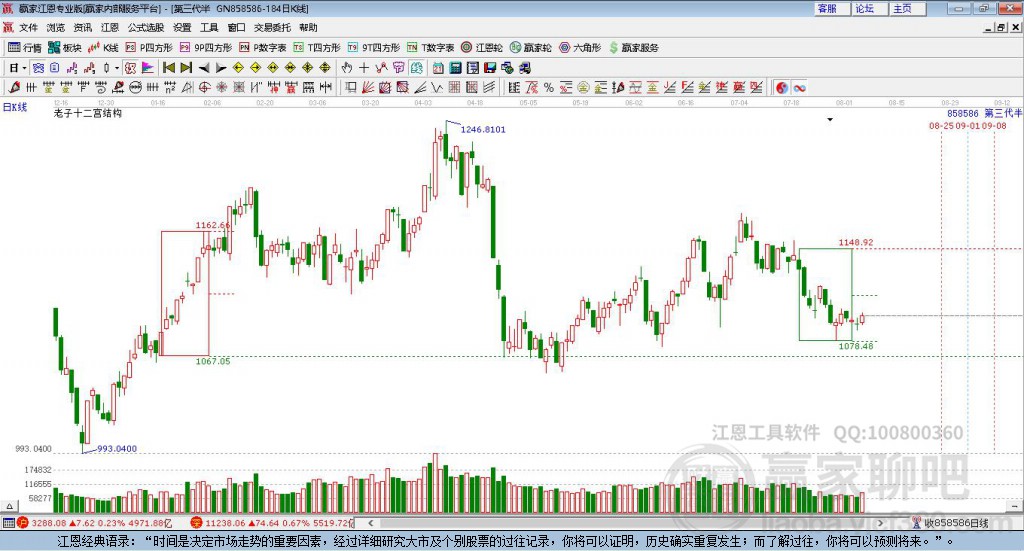This screenshot has height=551, width=1024.
Task: Click the 论坛 forum button
Action: click(870, 8)
